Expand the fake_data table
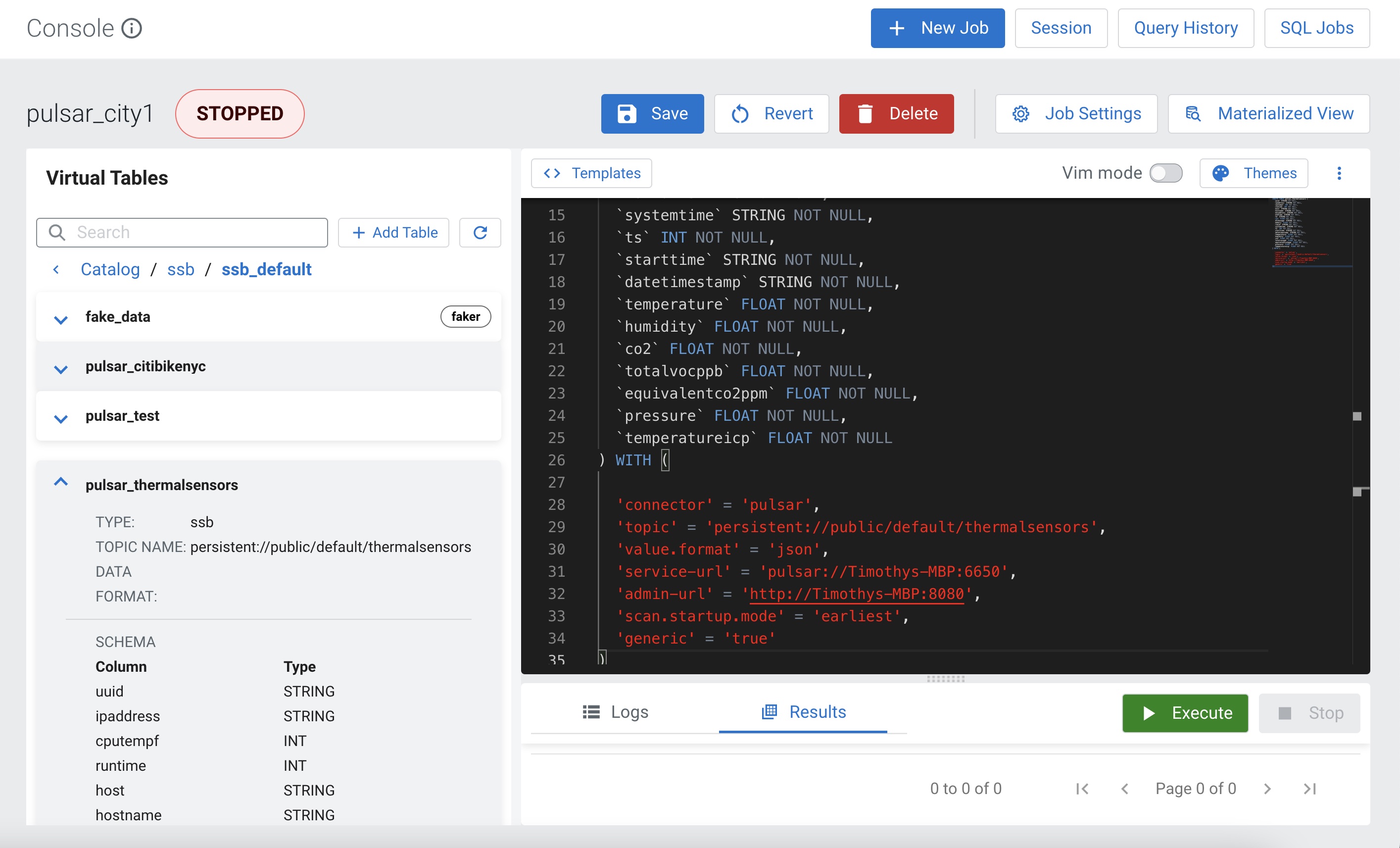Screen dimensions: 1400x848 61,319
